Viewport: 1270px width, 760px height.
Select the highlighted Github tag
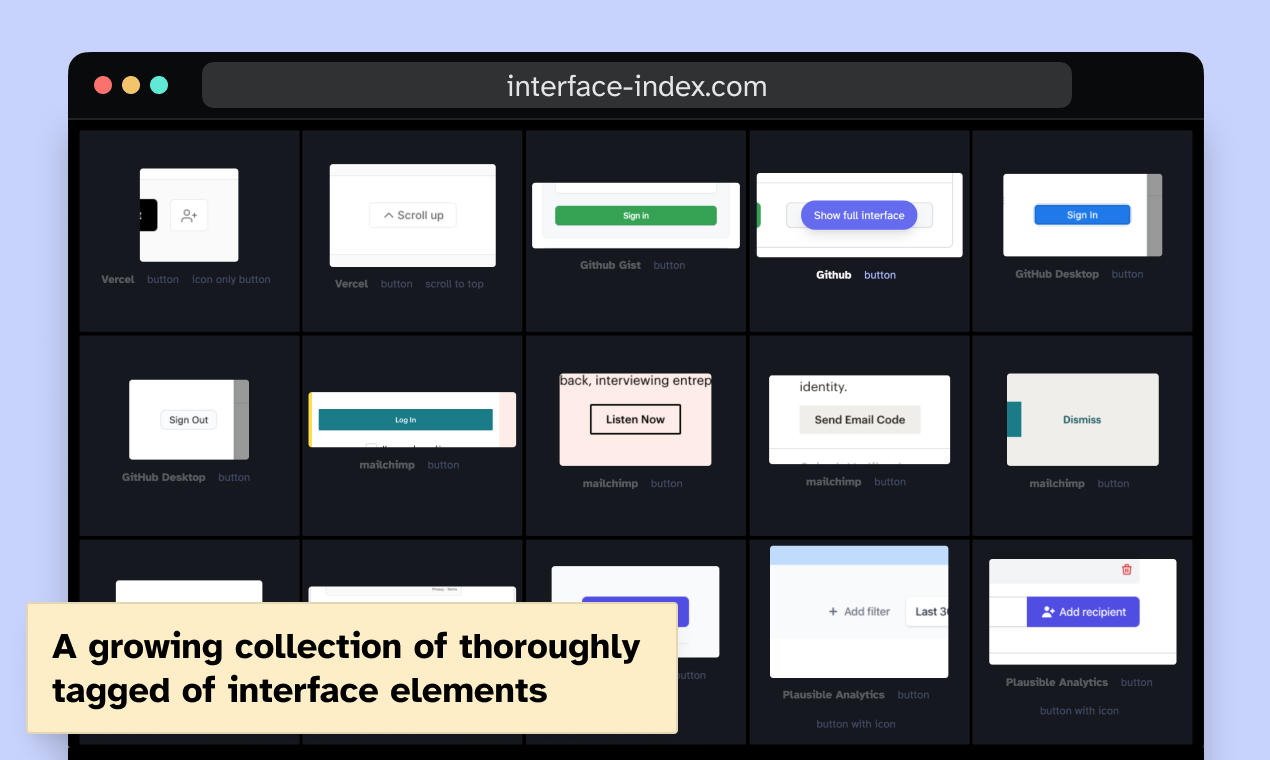coord(834,275)
